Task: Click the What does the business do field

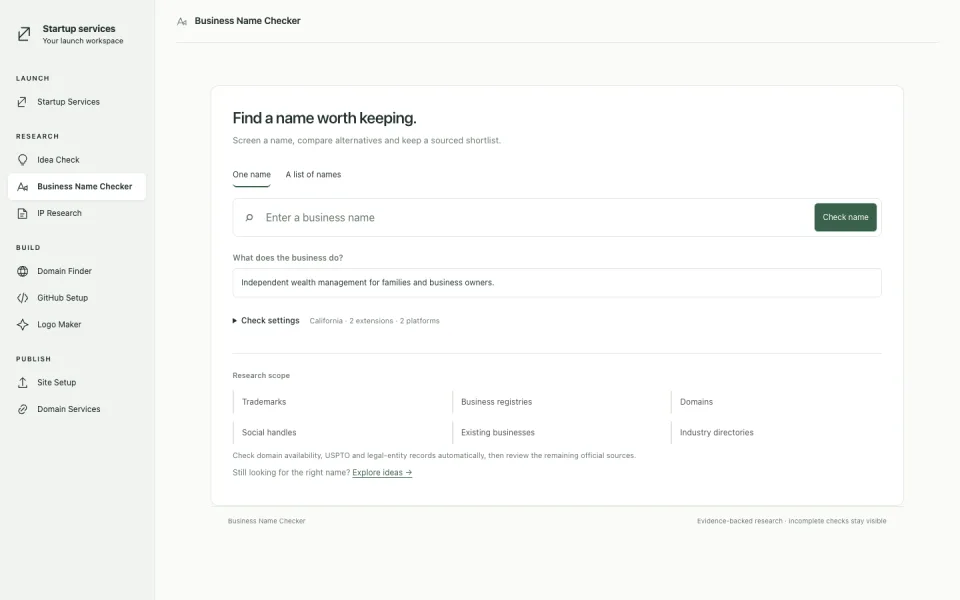Action: click(x=557, y=283)
